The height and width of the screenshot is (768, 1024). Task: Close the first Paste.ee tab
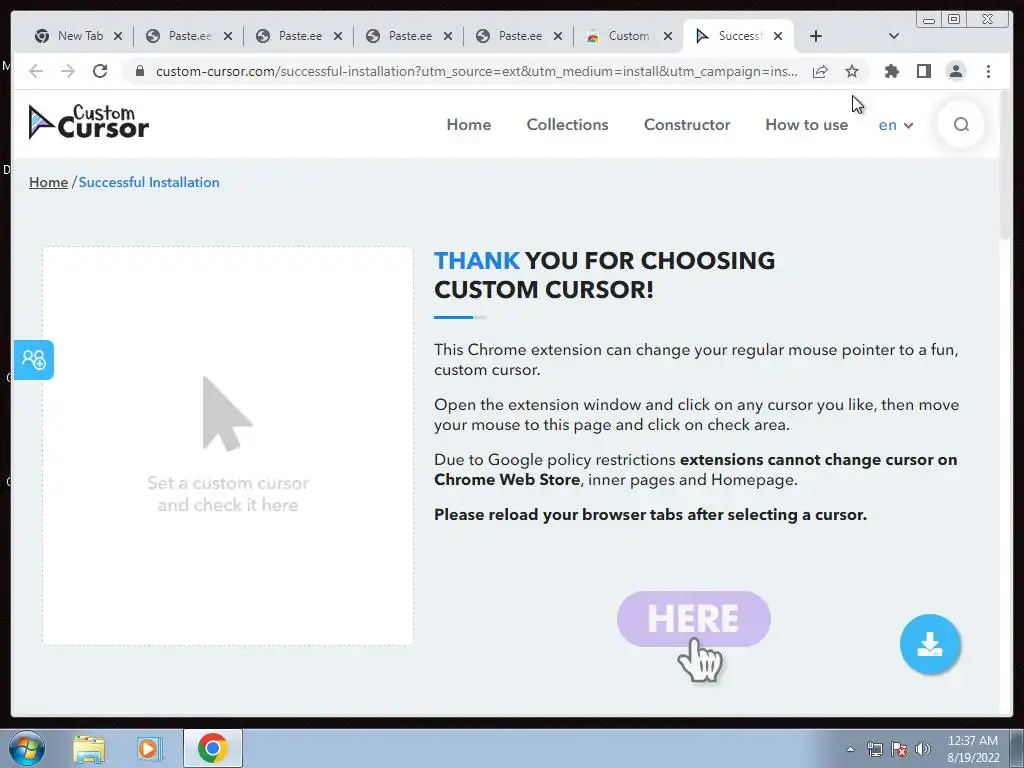[228, 37]
